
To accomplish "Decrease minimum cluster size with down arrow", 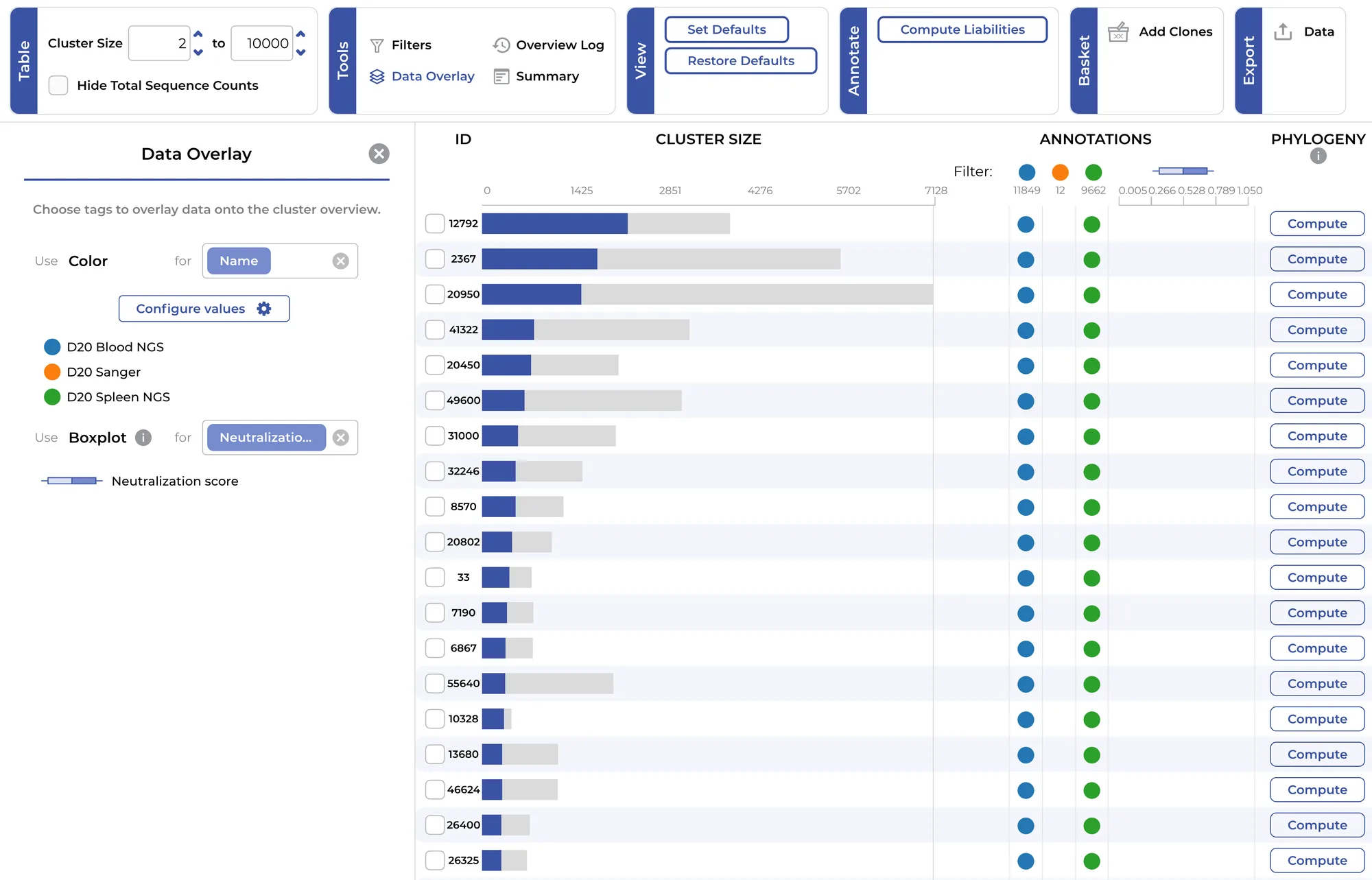I will [x=198, y=52].
